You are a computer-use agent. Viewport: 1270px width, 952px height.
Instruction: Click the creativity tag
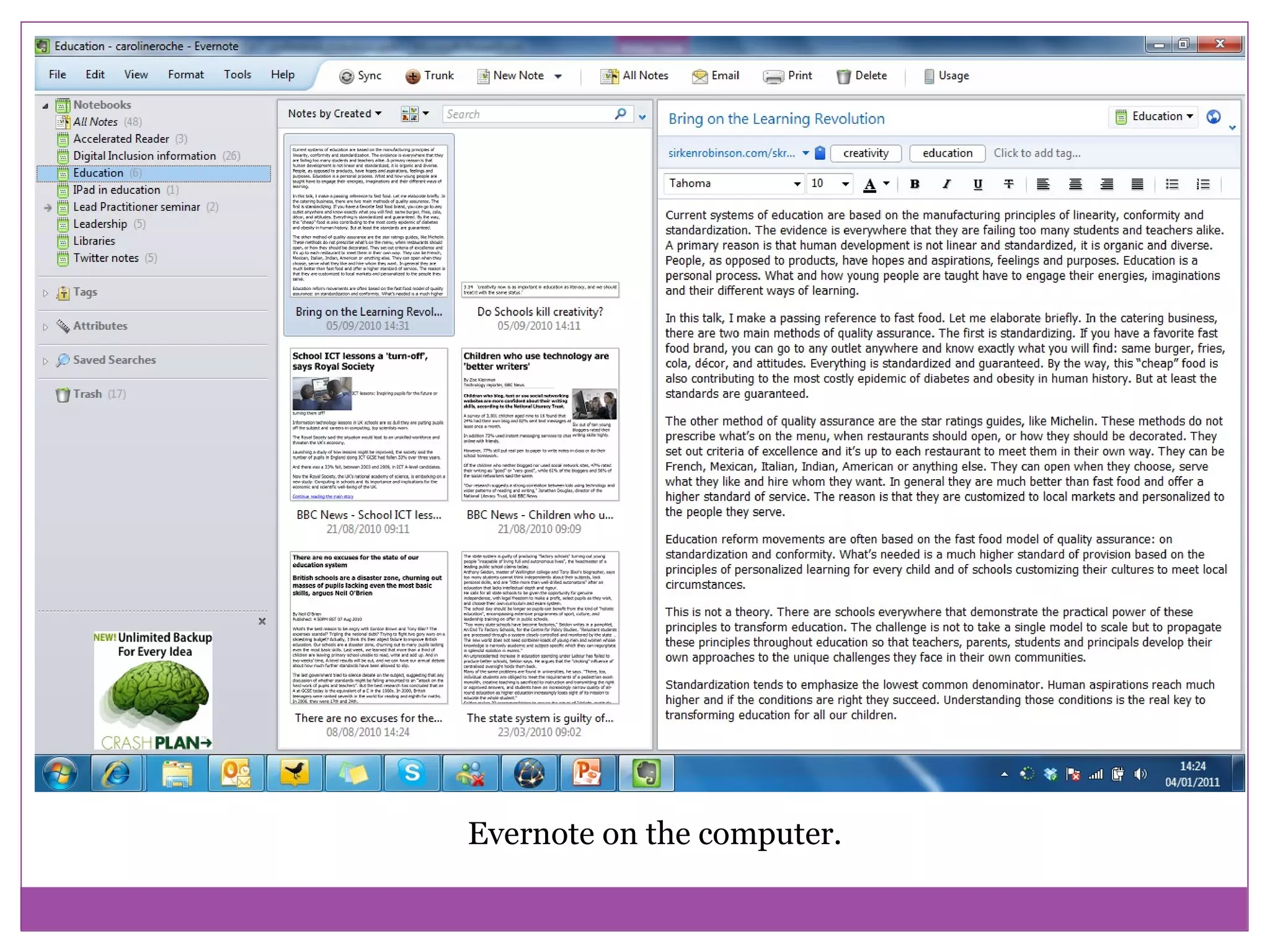point(866,153)
